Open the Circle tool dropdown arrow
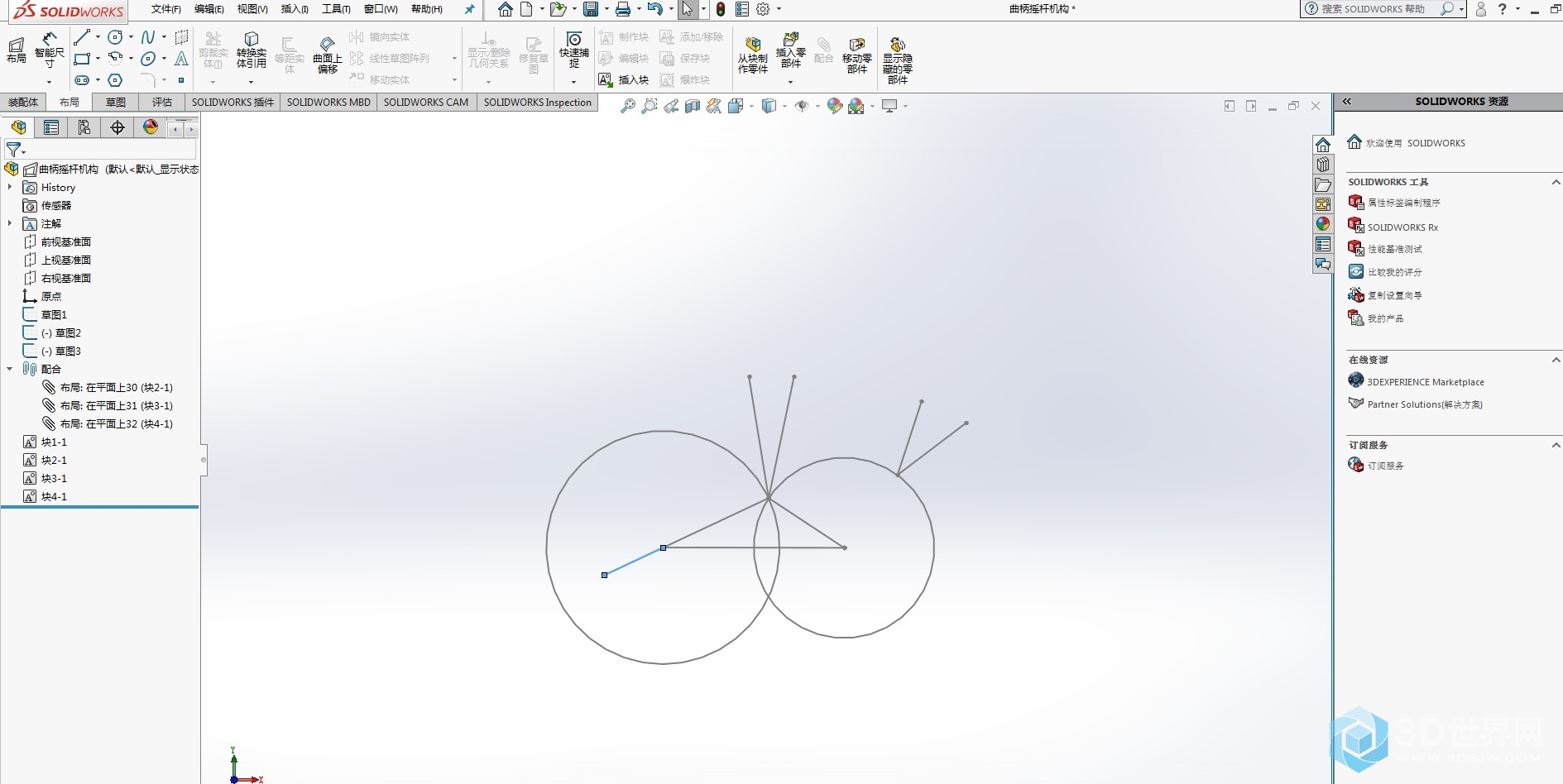The height and width of the screenshot is (784, 1563). (131, 37)
